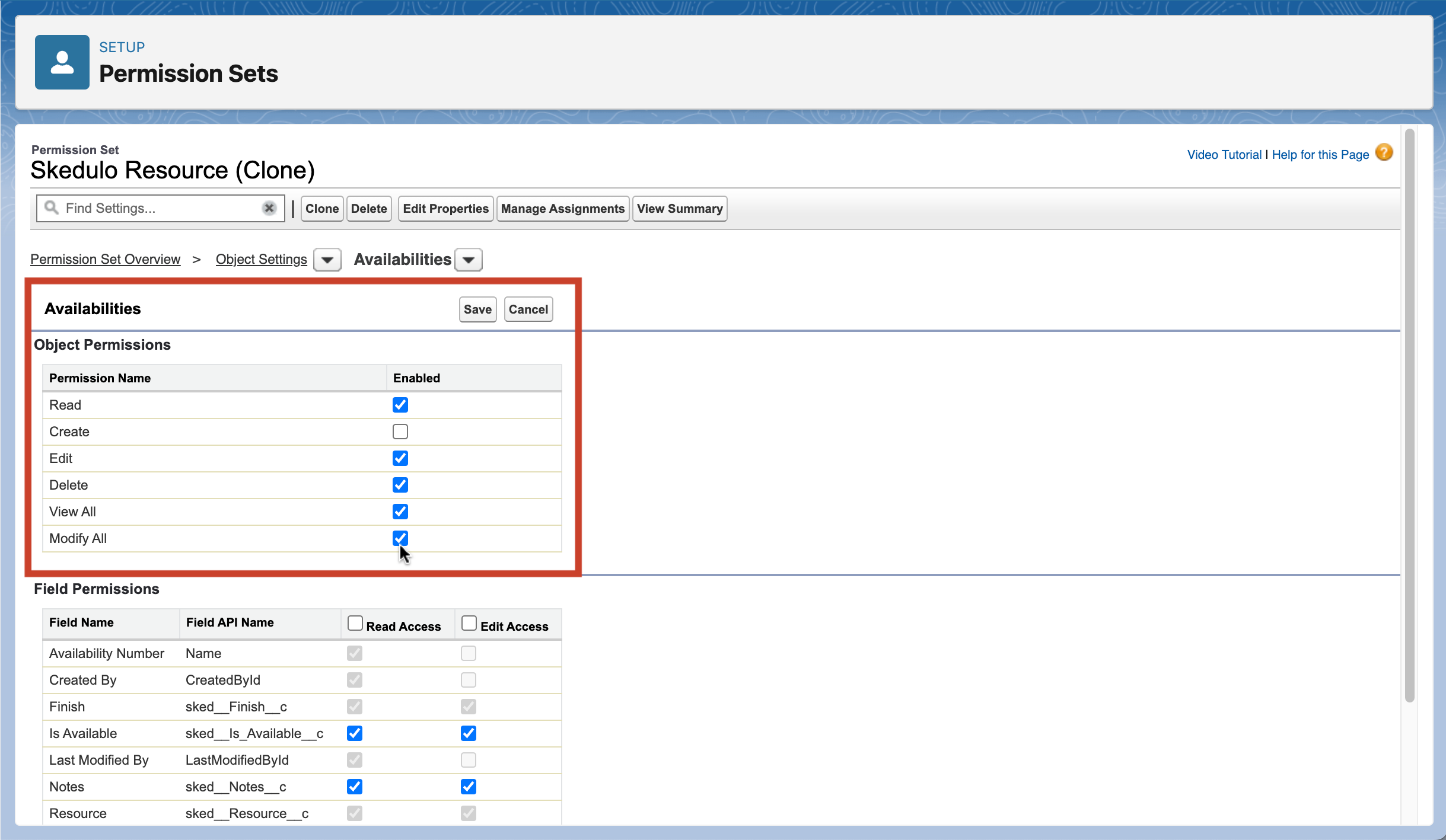Click the Permission Sets setup icon
1446x840 pixels.
tap(62, 62)
